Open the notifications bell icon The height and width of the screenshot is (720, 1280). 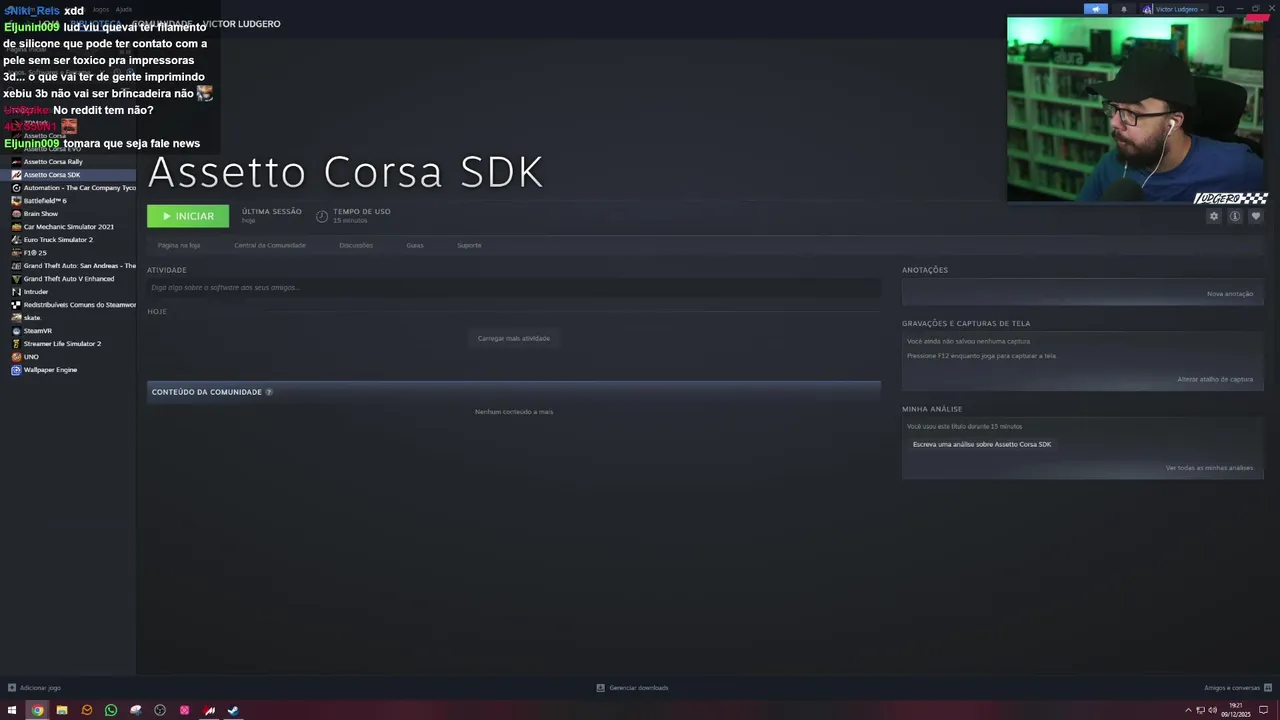1123,9
